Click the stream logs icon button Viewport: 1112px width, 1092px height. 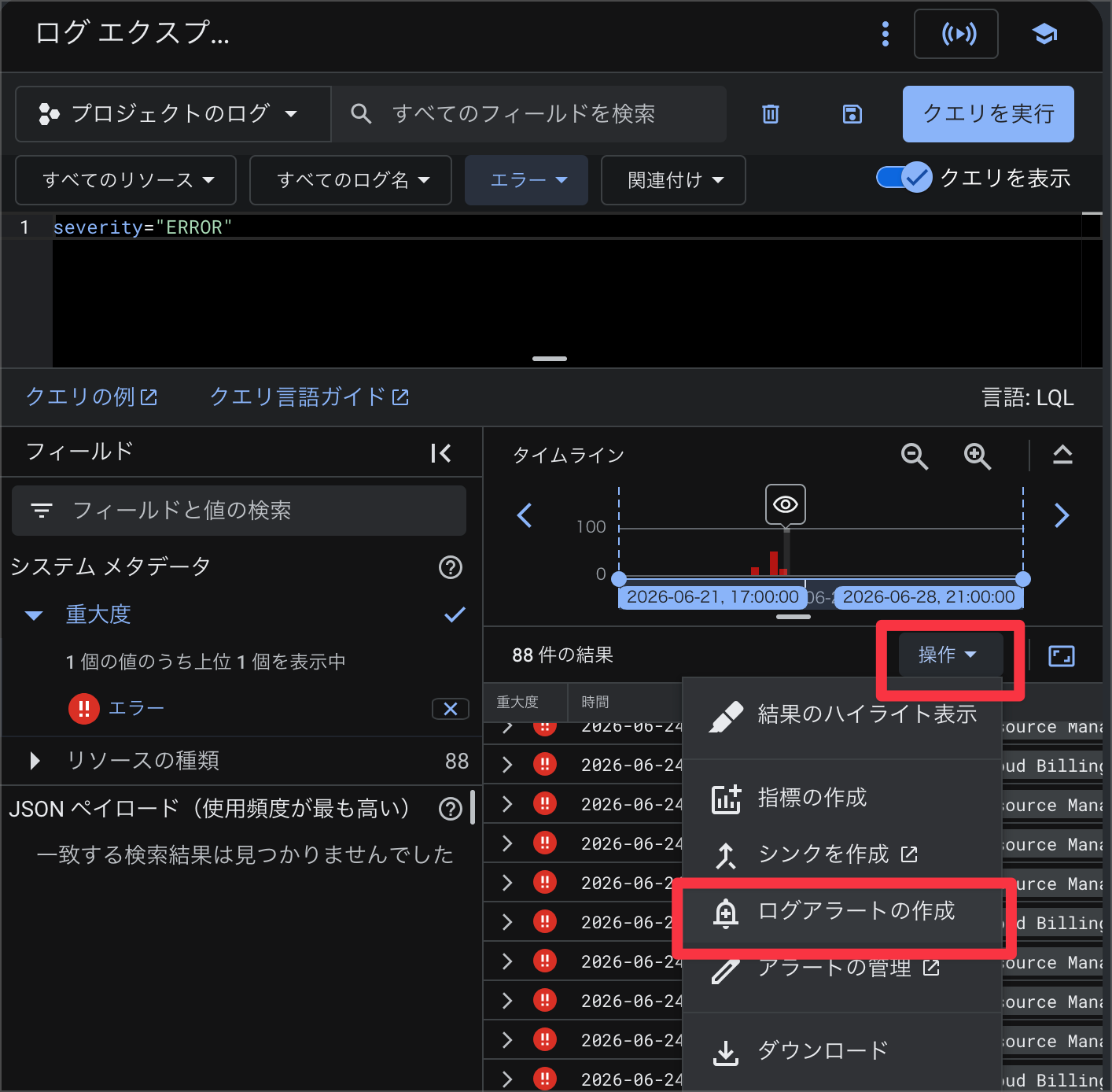(x=956, y=34)
